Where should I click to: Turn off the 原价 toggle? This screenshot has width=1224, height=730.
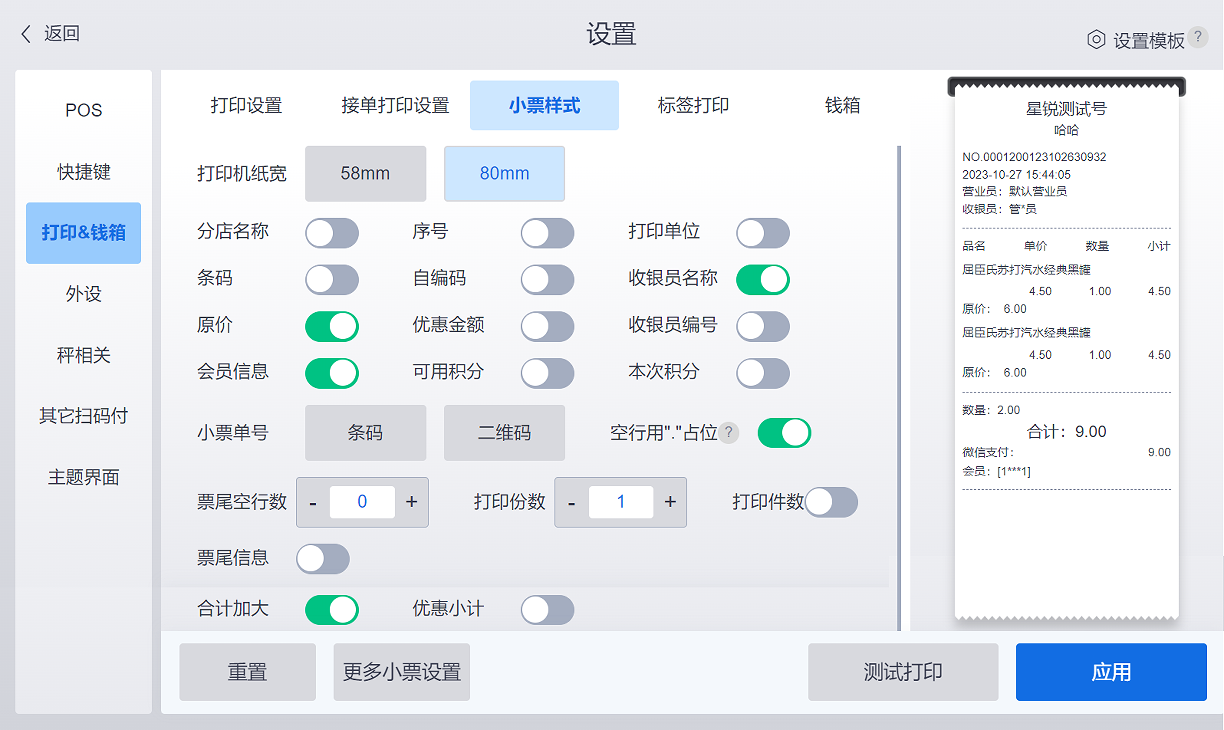pyautogui.click(x=332, y=326)
